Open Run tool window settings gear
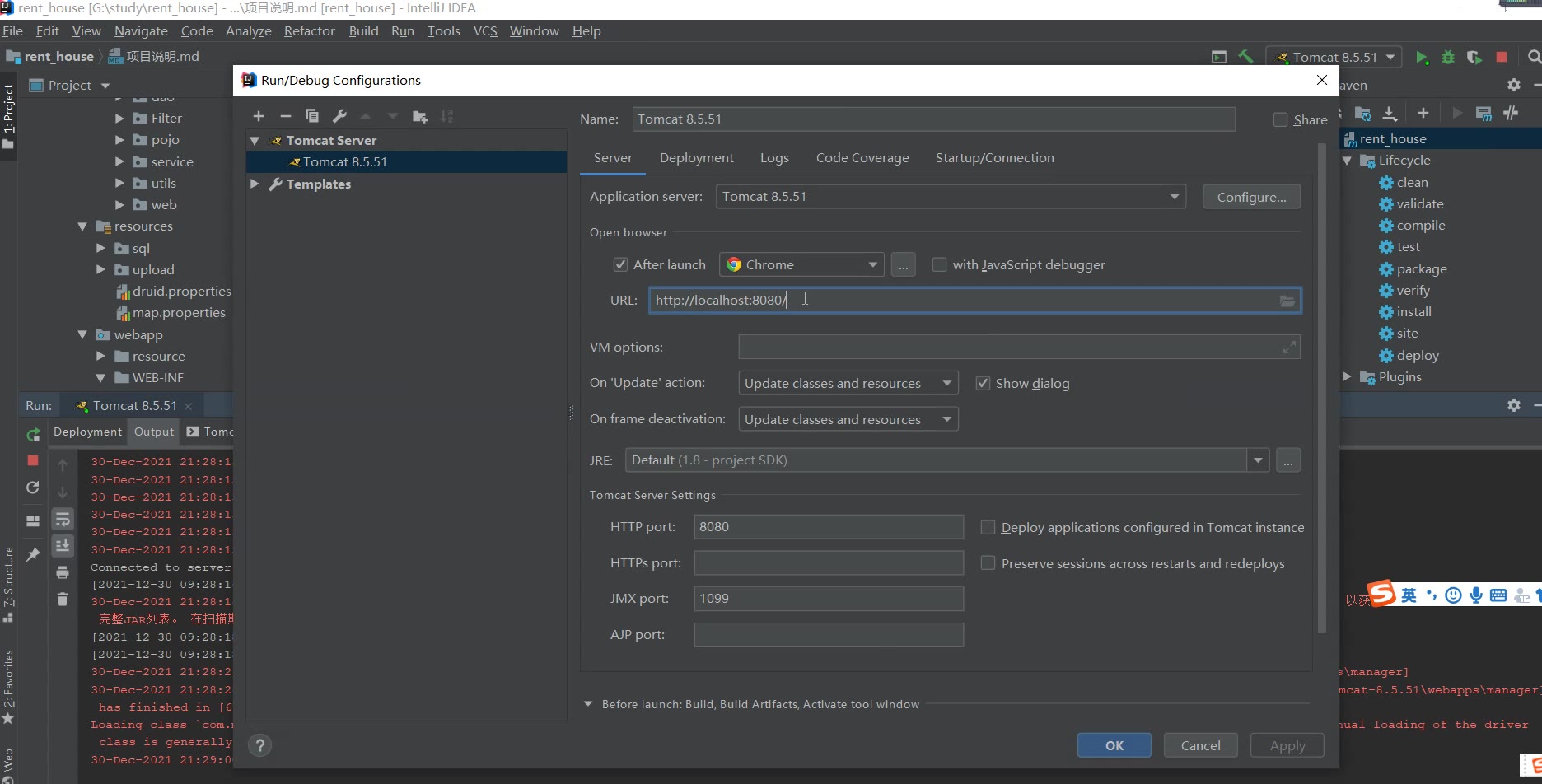 [1514, 405]
